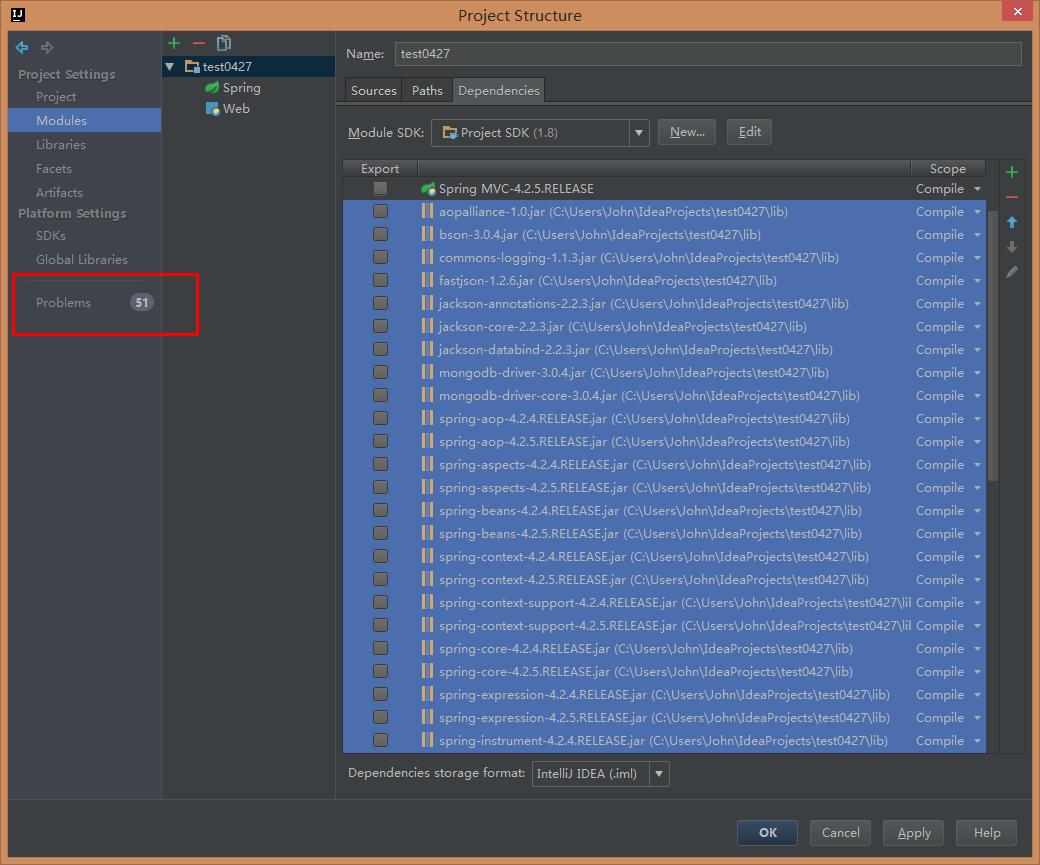
Task: Click the test0427 module folder icon
Action: tap(192, 66)
